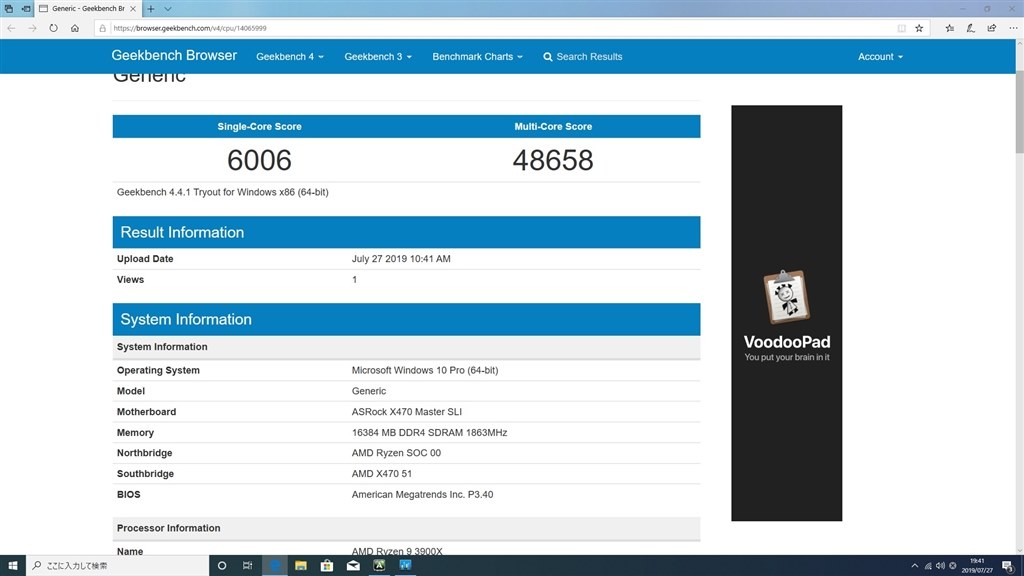Add this page to favorites
The height and width of the screenshot is (576, 1024).
pyautogui.click(x=919, y=28)
